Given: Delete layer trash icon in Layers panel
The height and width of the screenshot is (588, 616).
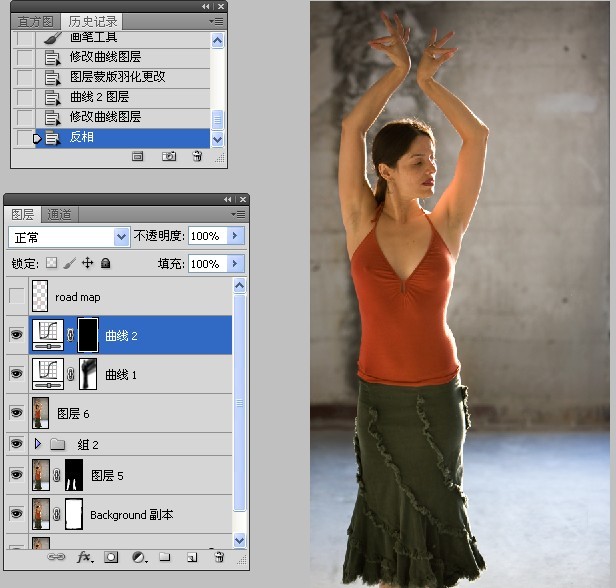Looking at the screenshot, I should point(219,557).
